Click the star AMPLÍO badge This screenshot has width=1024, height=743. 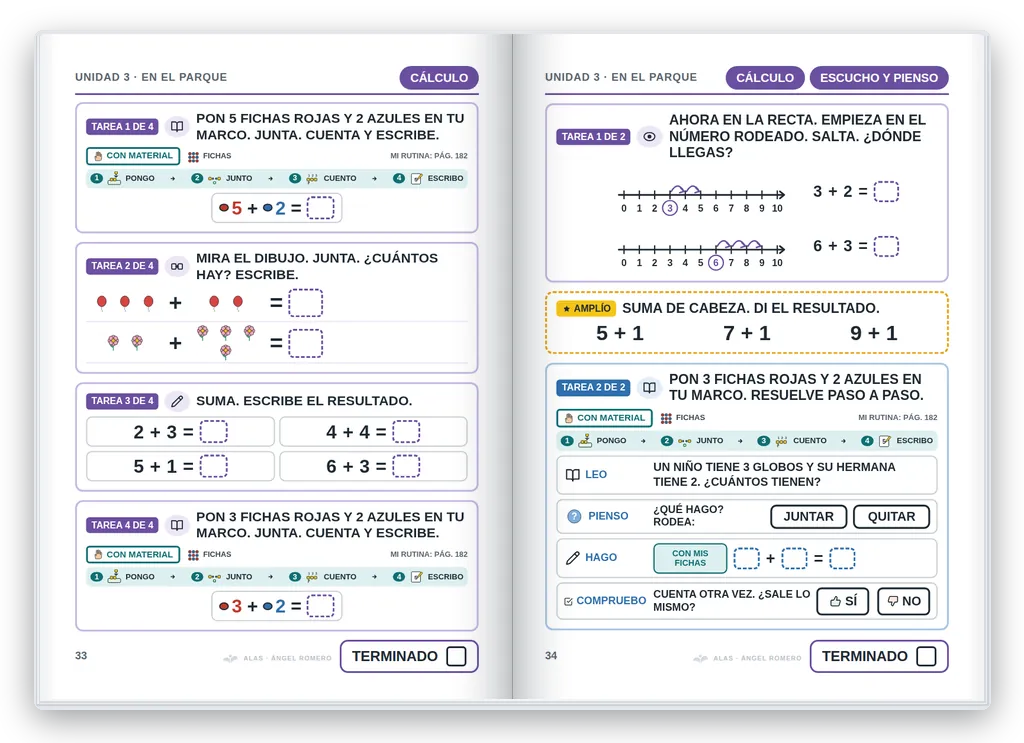coord(586,308)
